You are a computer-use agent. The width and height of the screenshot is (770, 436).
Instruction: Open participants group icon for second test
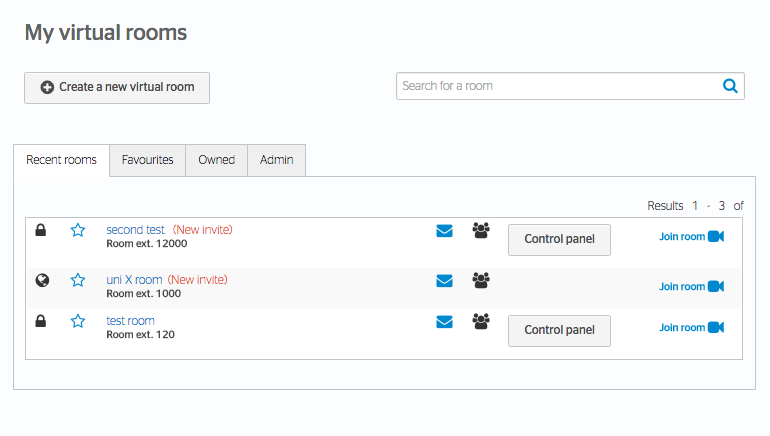pos(481,230)
